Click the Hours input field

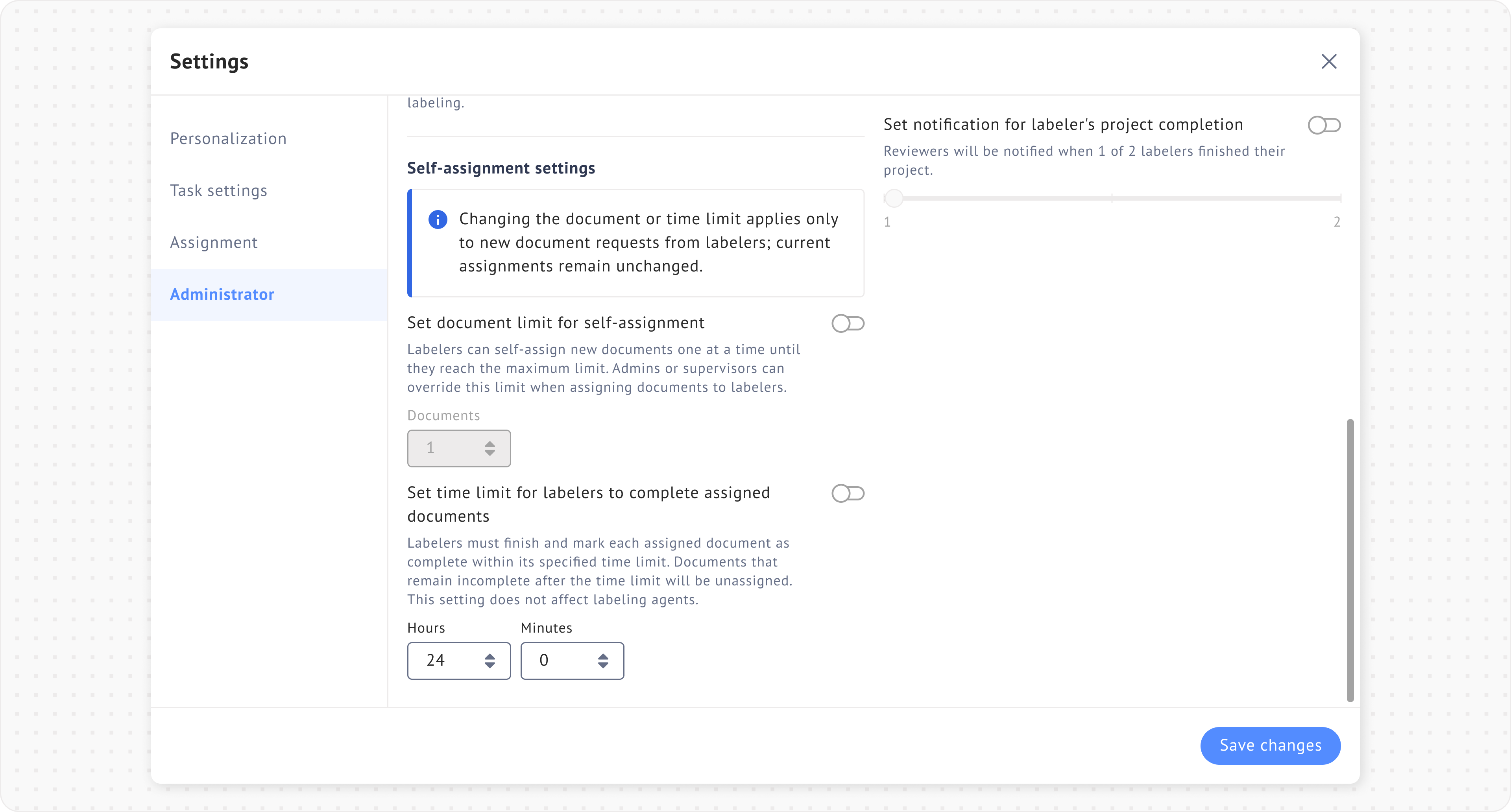[x=446, y=661]
